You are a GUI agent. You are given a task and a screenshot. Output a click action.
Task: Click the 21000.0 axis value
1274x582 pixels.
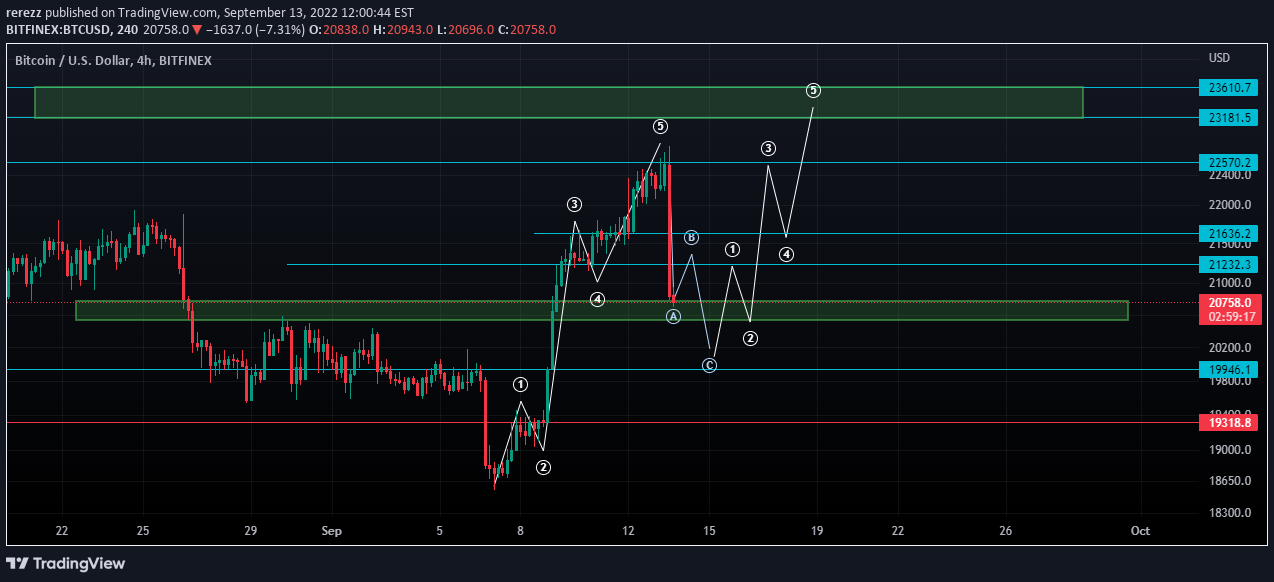[x=1230, y=283]
